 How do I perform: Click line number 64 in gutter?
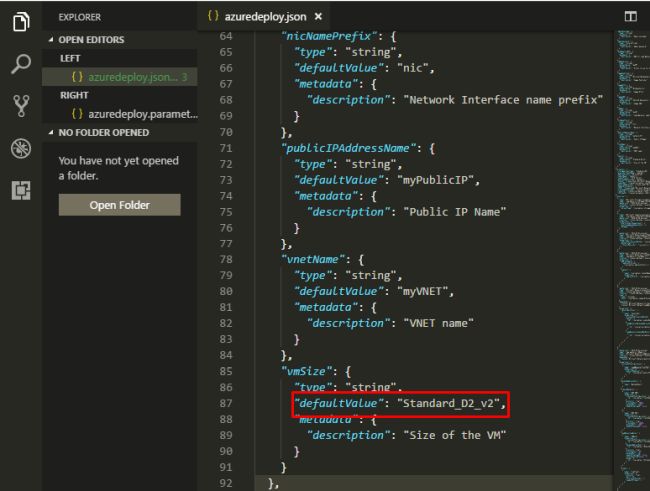click(x=226, y=36)
